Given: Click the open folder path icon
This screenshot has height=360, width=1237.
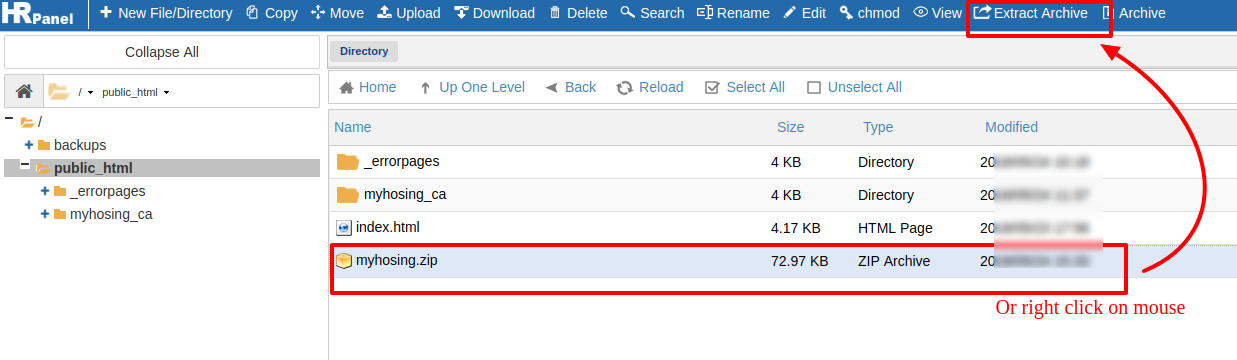Looking at the screenshot, I should click(58, 91).
